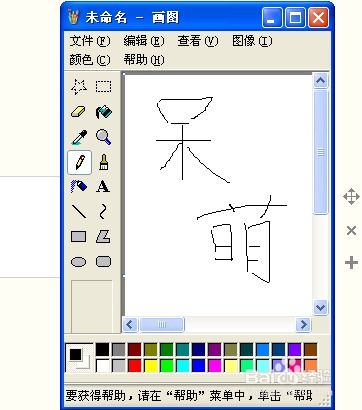
Task: Click the move cross-arrow icon beside window
Action: [351, 196]
